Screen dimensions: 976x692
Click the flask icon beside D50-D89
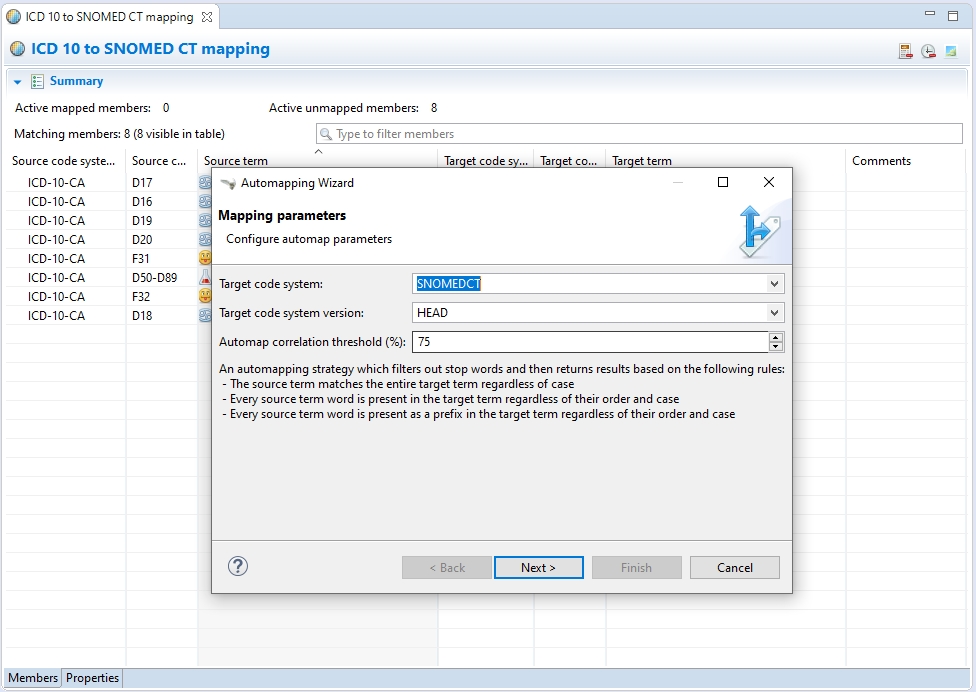pyautogui.click(x=205, y=277)
